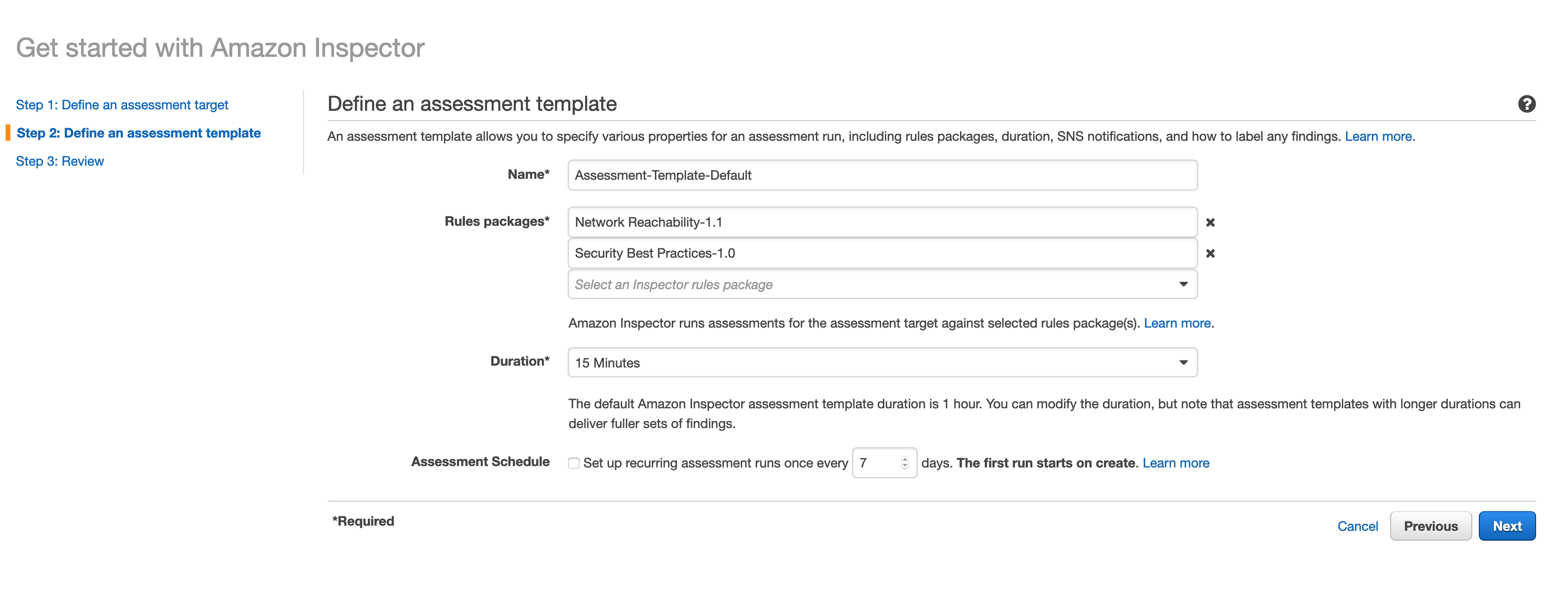Click the Next button

[1509, 525]
